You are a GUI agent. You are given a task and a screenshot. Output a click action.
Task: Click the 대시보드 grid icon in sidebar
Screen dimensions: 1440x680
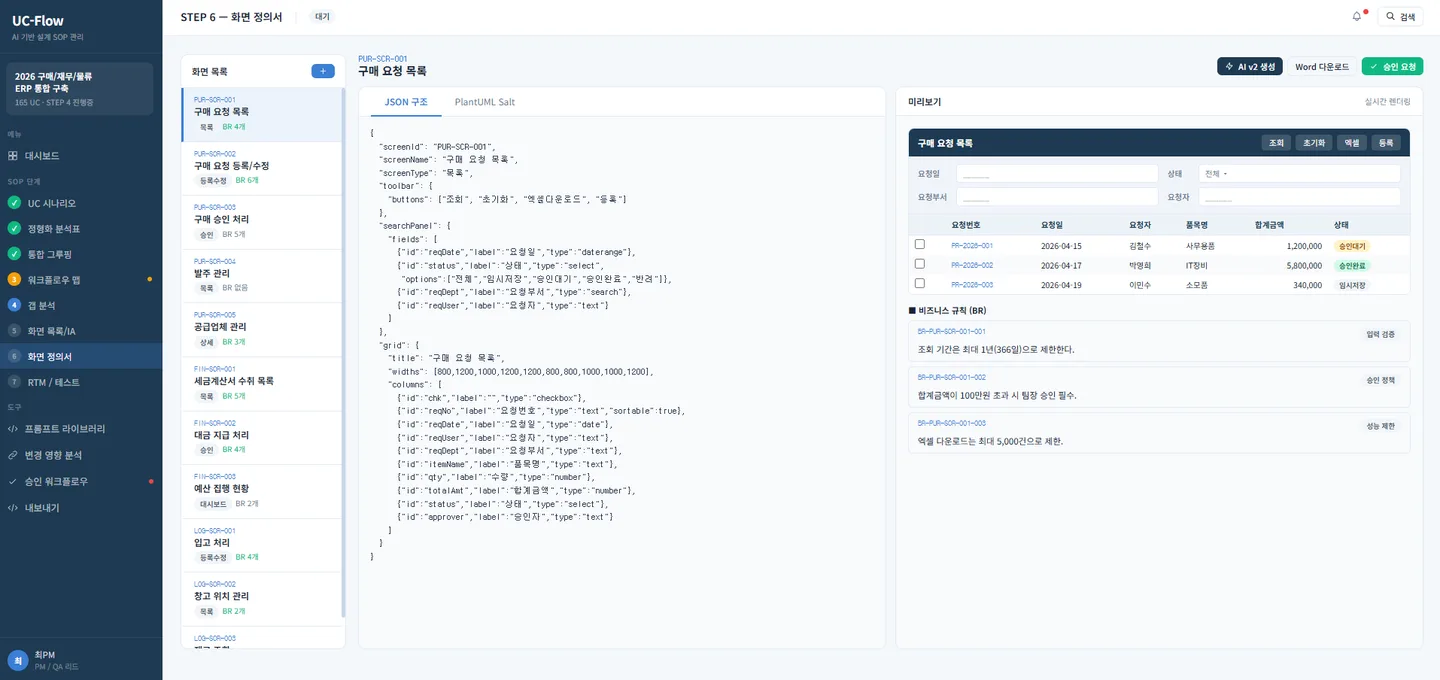coord(13,156)
